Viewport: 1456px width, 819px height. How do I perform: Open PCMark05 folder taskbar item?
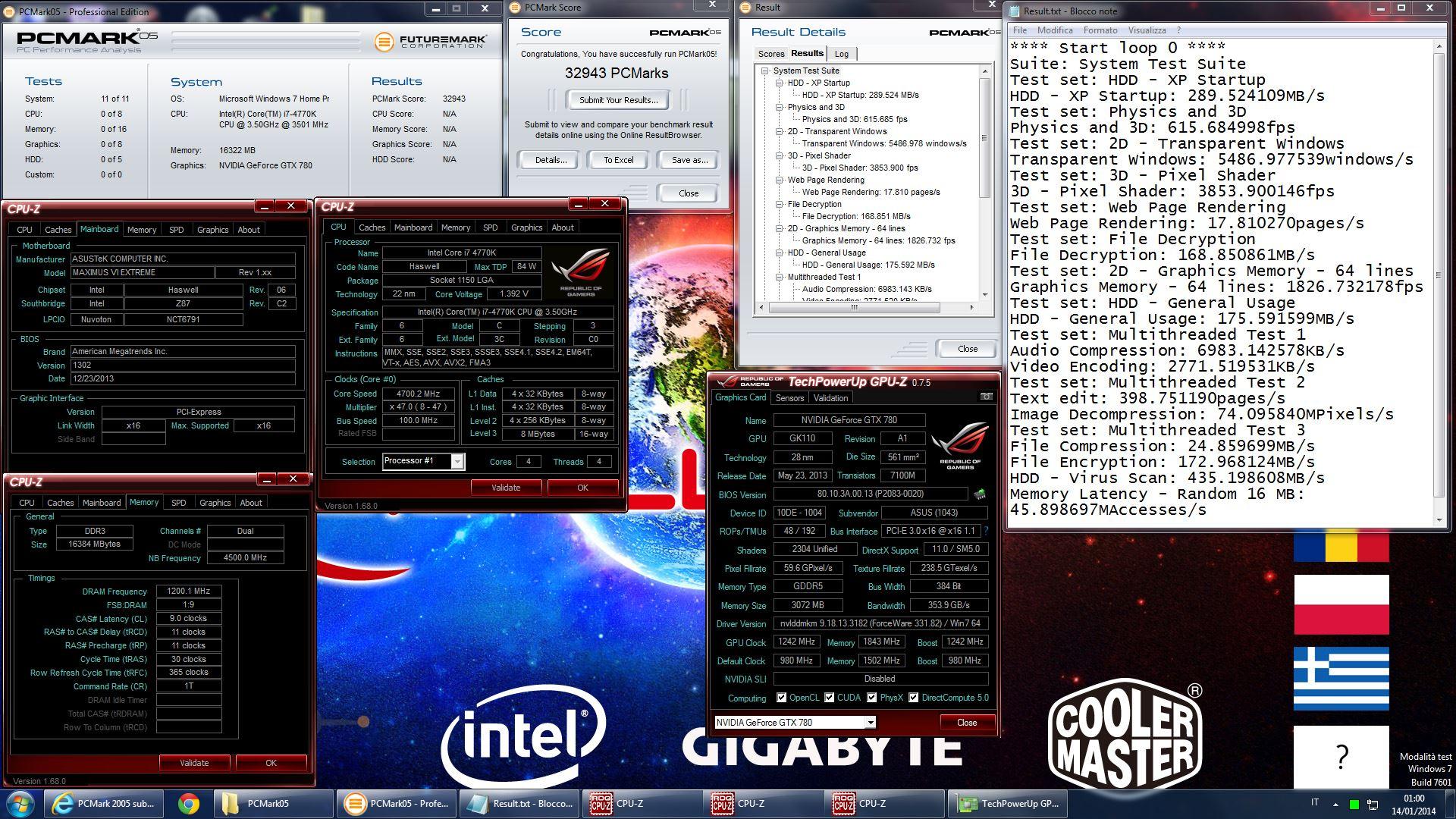[x=273, y=804]
